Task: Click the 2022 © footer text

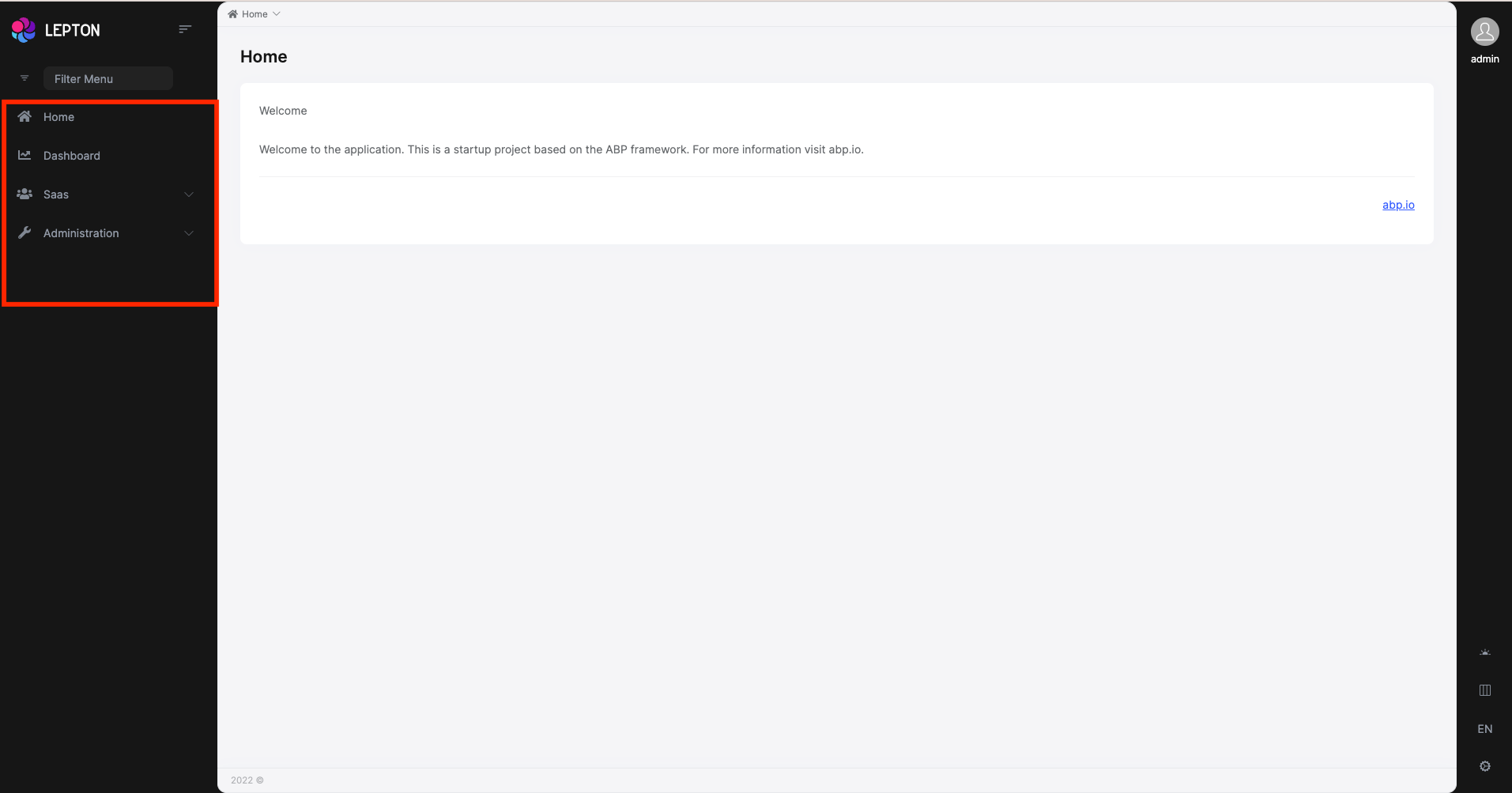Action: coord(247,780)
